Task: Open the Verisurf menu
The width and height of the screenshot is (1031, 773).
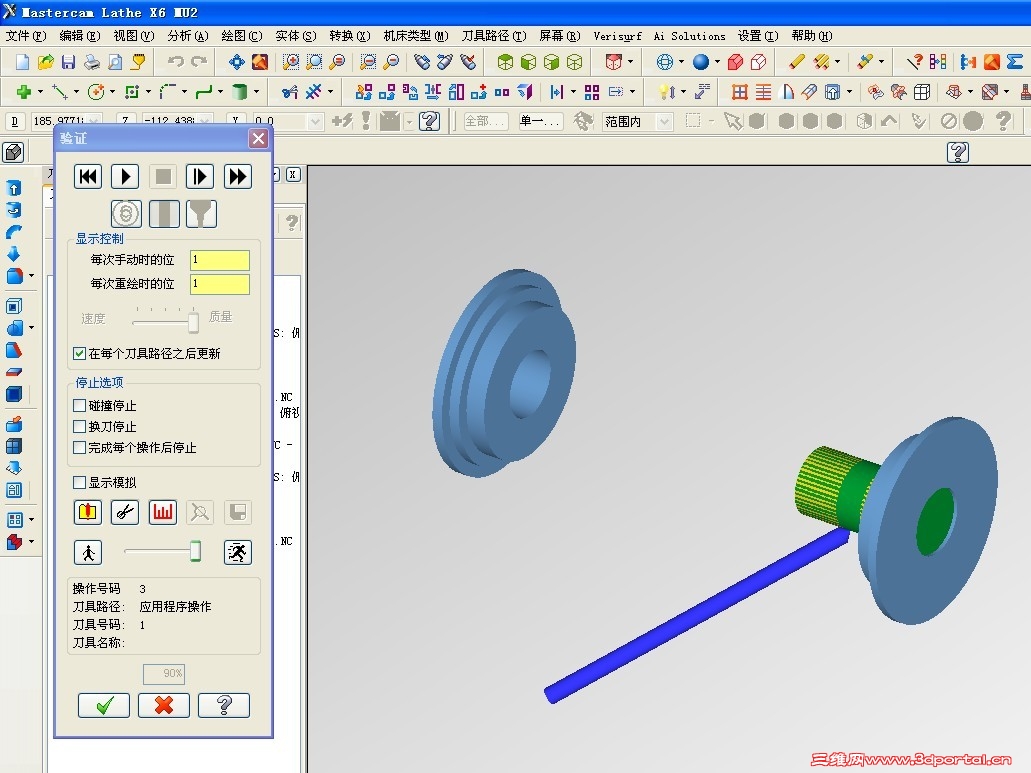Action: click(617, 36)
